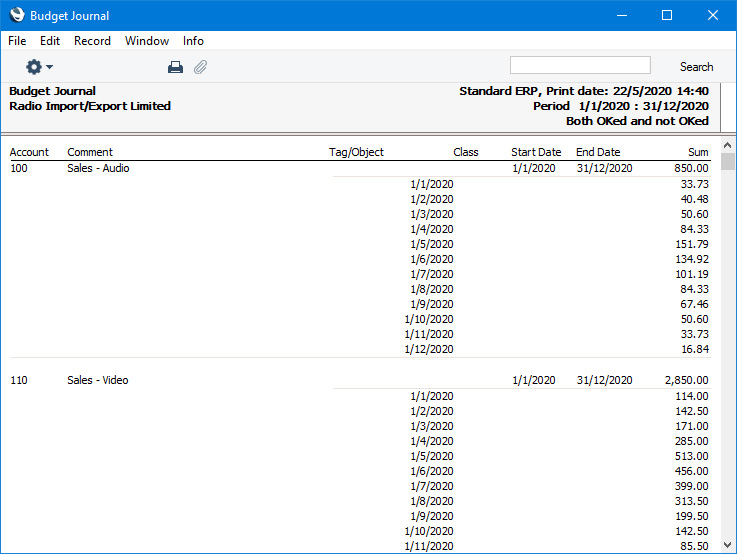Click the Both OKed and not OKed text

pos(637,121)
